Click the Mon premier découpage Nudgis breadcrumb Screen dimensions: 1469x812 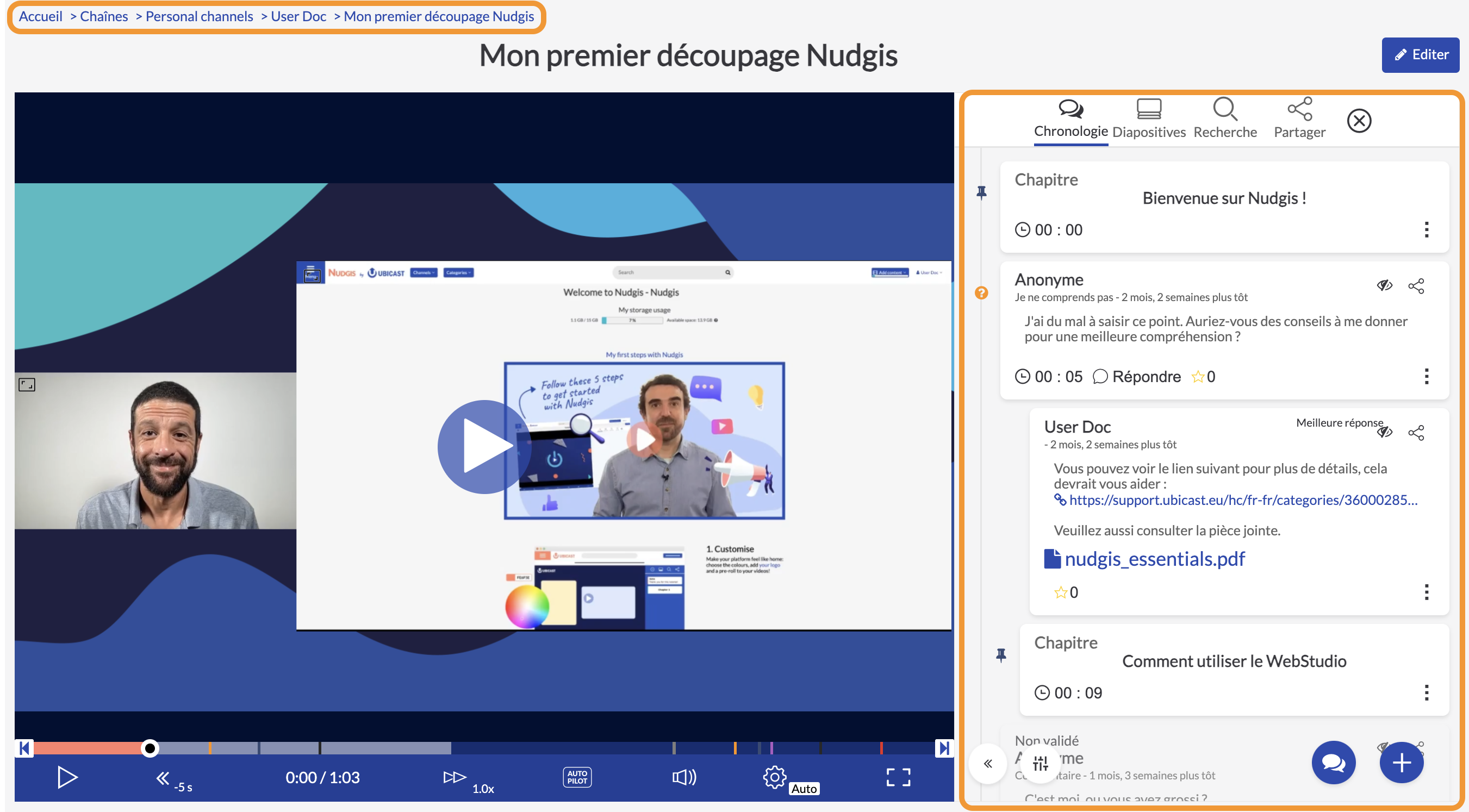click(439, 16)
